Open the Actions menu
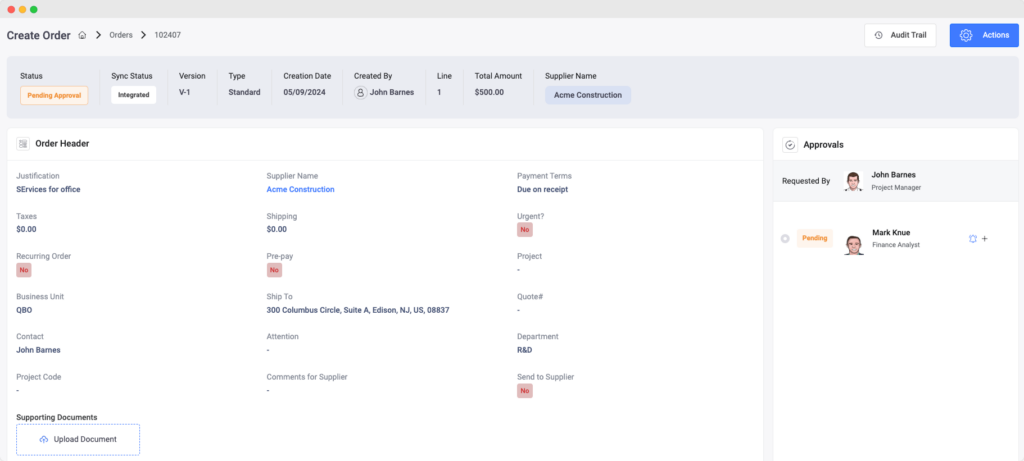 [984, 35]
